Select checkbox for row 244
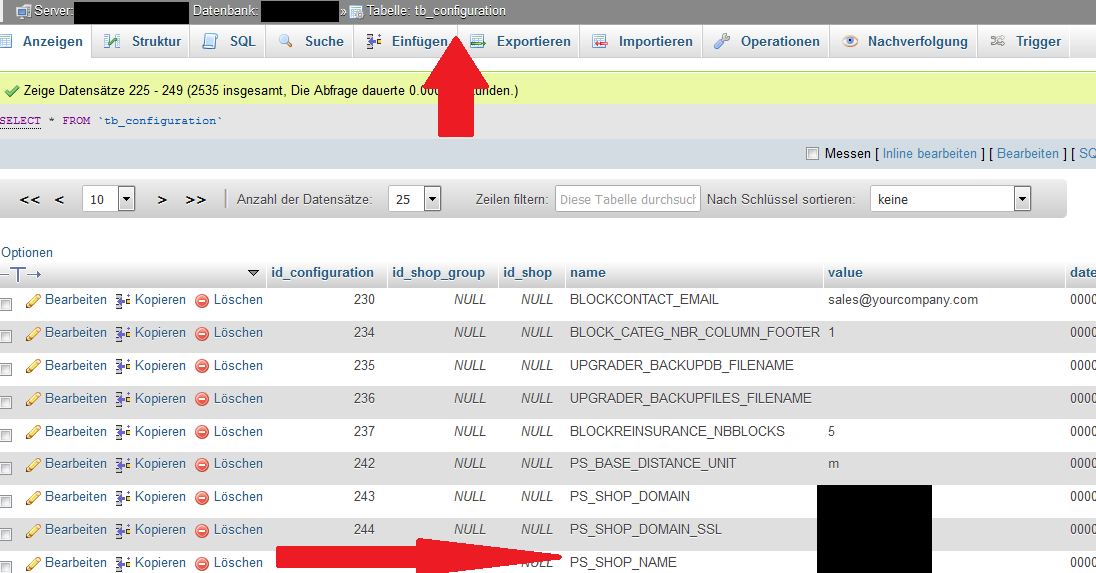1096x573 pixels. pyautogui.click(x=6, y=535)
